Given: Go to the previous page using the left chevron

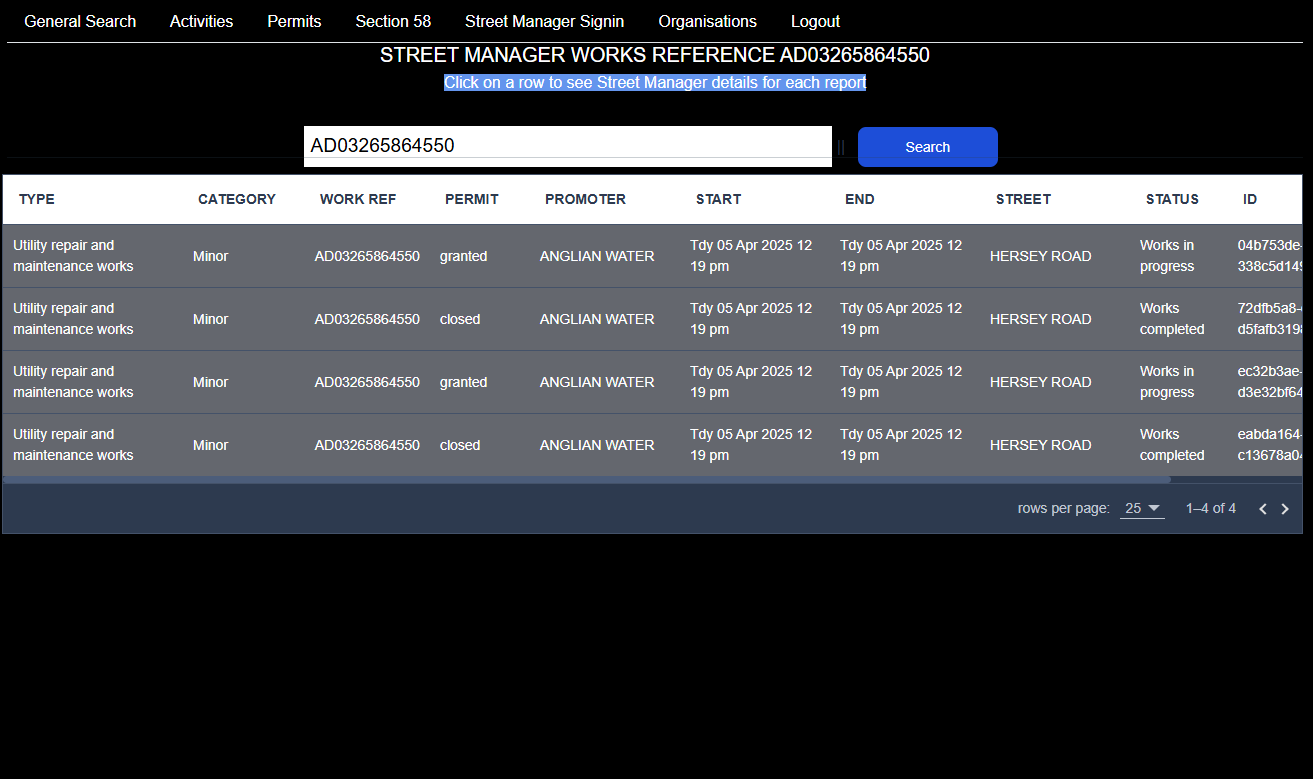Looking at the screenshot, I should pyautogui.click(x=1262, y=508).
